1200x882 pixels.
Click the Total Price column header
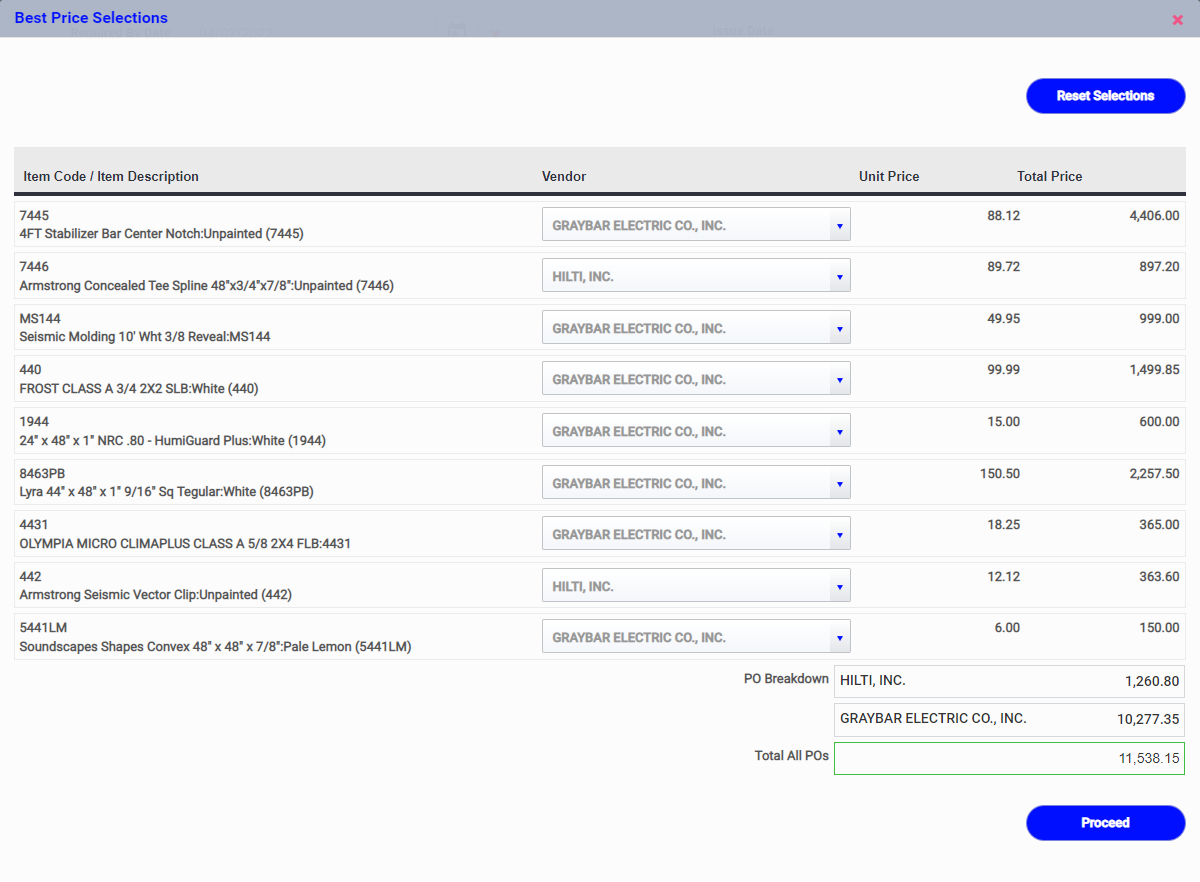pos(1050,176)
